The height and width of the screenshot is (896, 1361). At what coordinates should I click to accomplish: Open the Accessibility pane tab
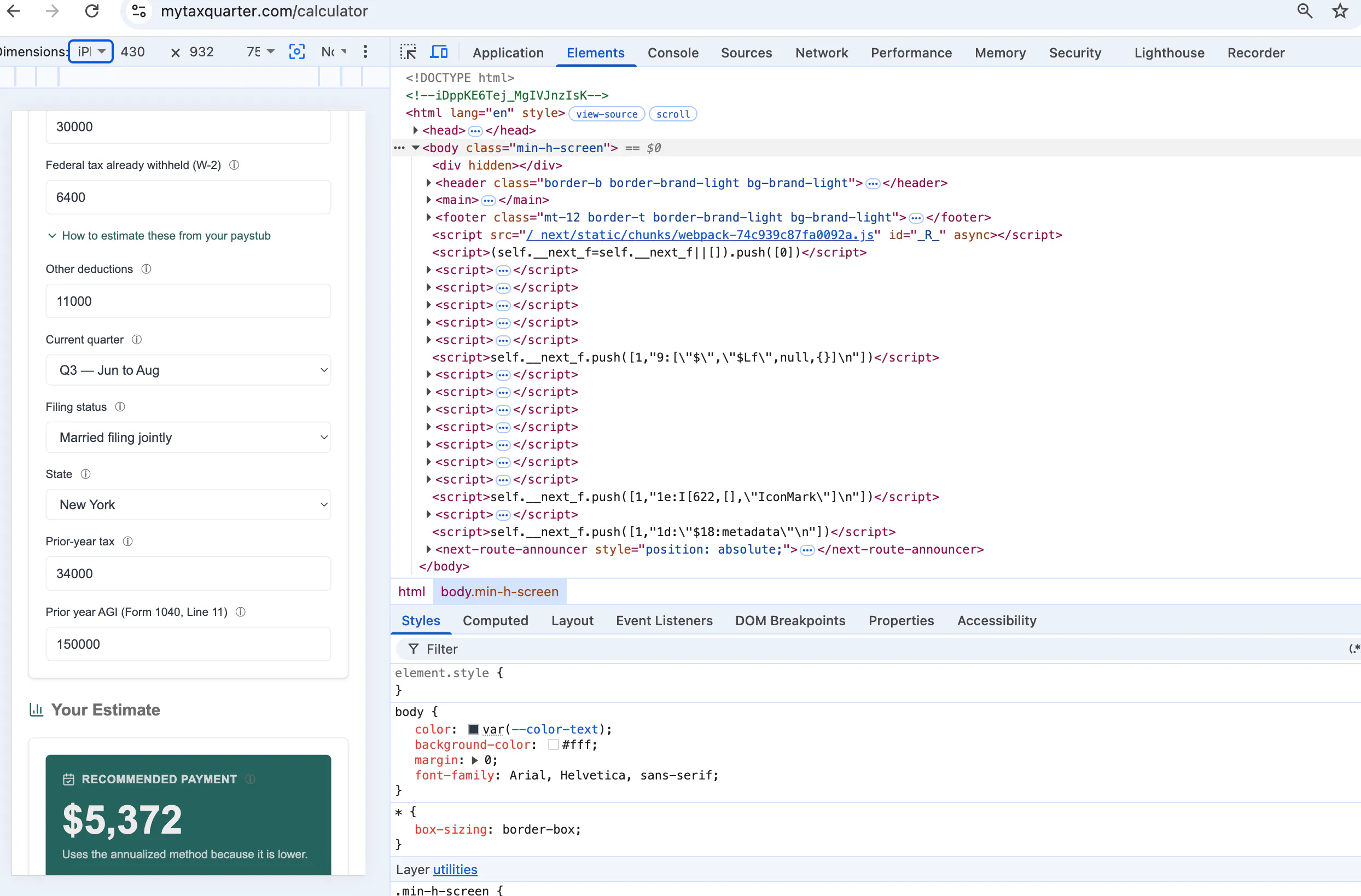click(997, 620)
